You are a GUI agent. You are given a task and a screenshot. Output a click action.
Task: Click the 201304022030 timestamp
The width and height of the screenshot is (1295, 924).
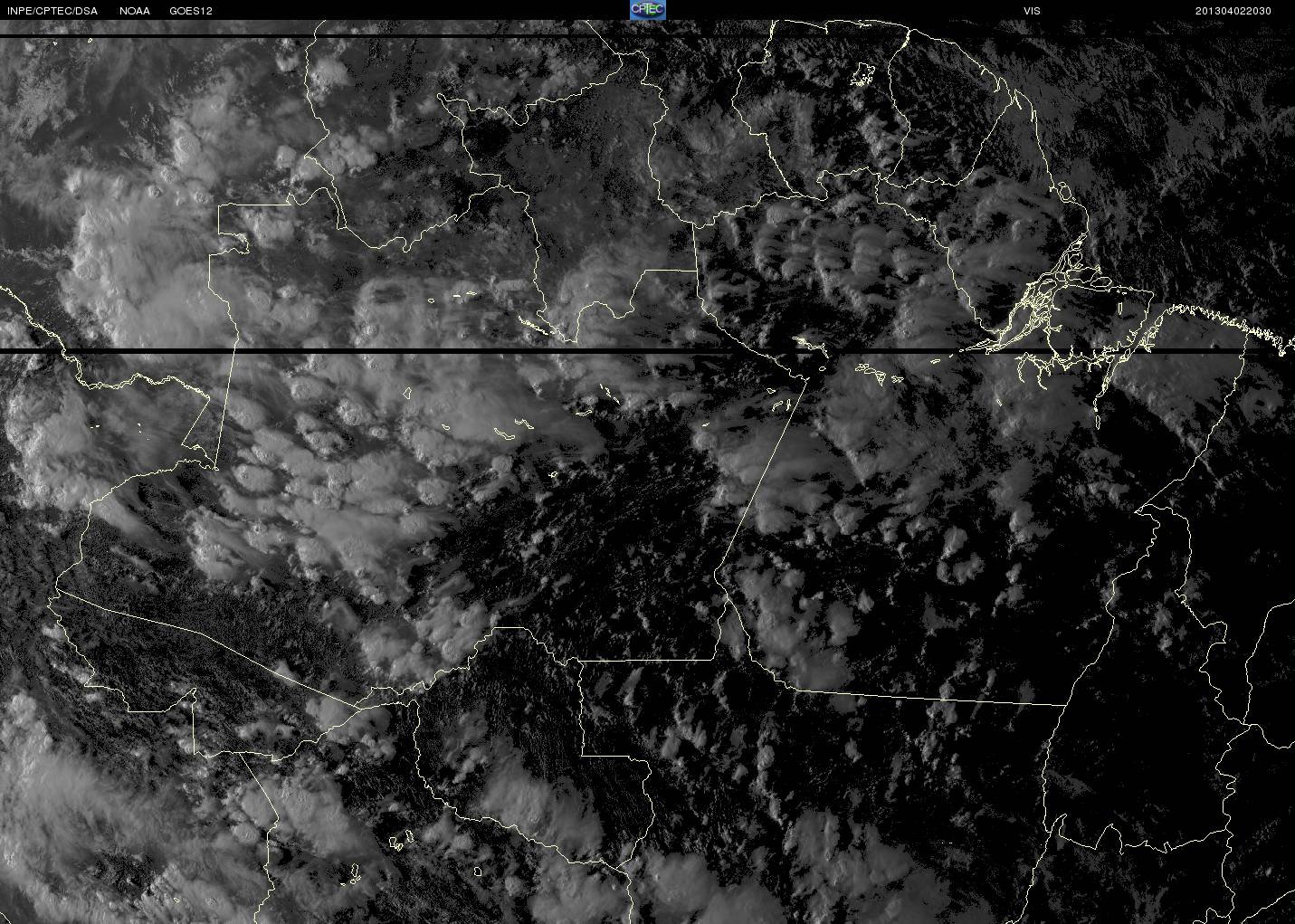click(x=1233, y=11)
